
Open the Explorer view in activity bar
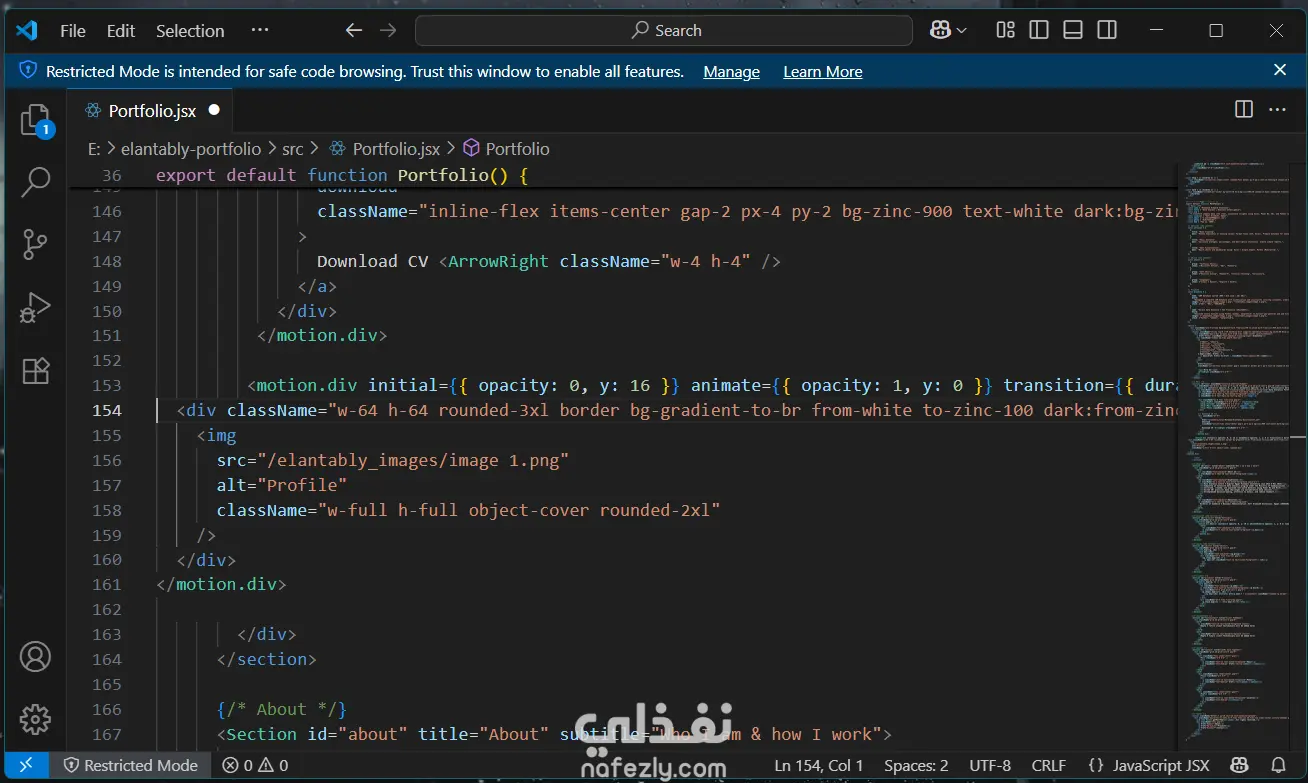[35, 121]
